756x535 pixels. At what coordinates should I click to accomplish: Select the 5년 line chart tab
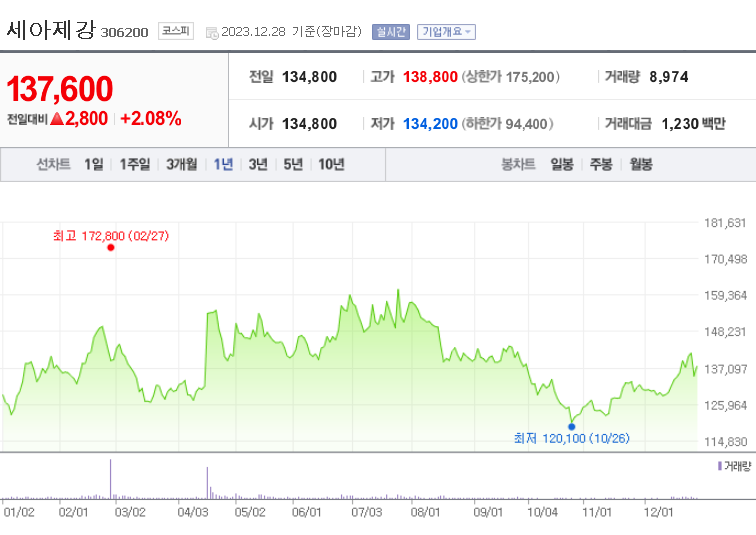point(293,164)
